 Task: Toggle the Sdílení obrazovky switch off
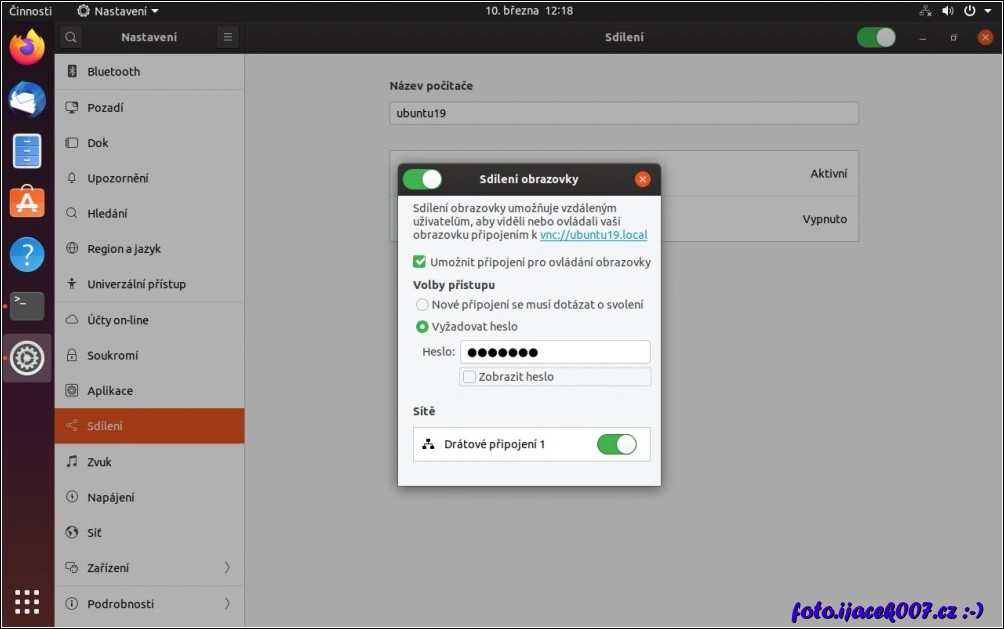(x=422, y=179)
